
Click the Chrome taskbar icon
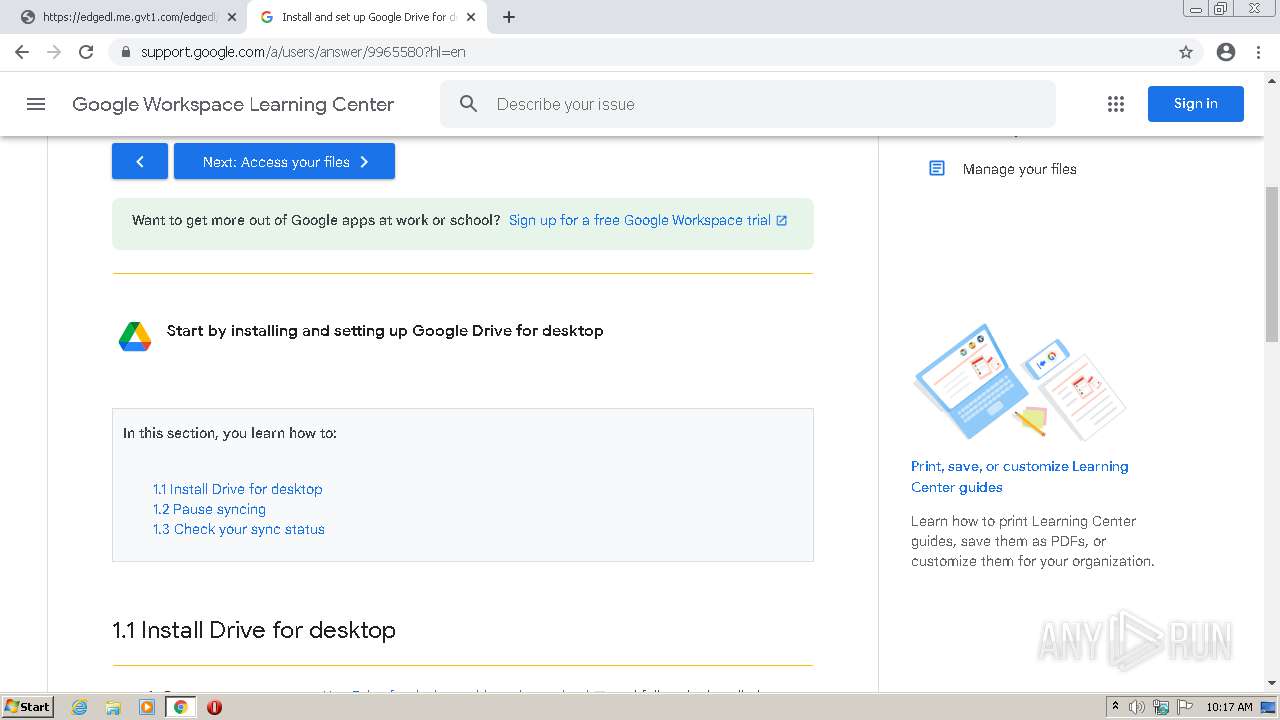pos(181,707)
